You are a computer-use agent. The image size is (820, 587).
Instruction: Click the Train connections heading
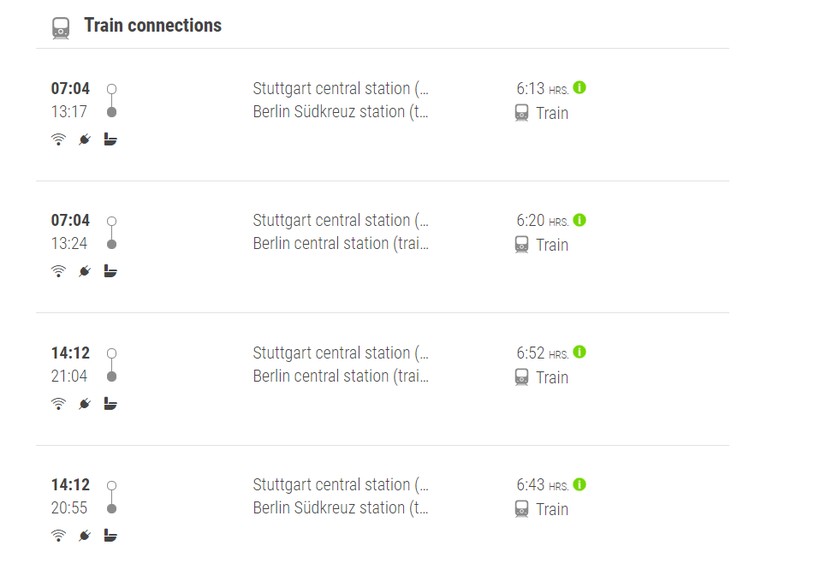coord(152,26)
